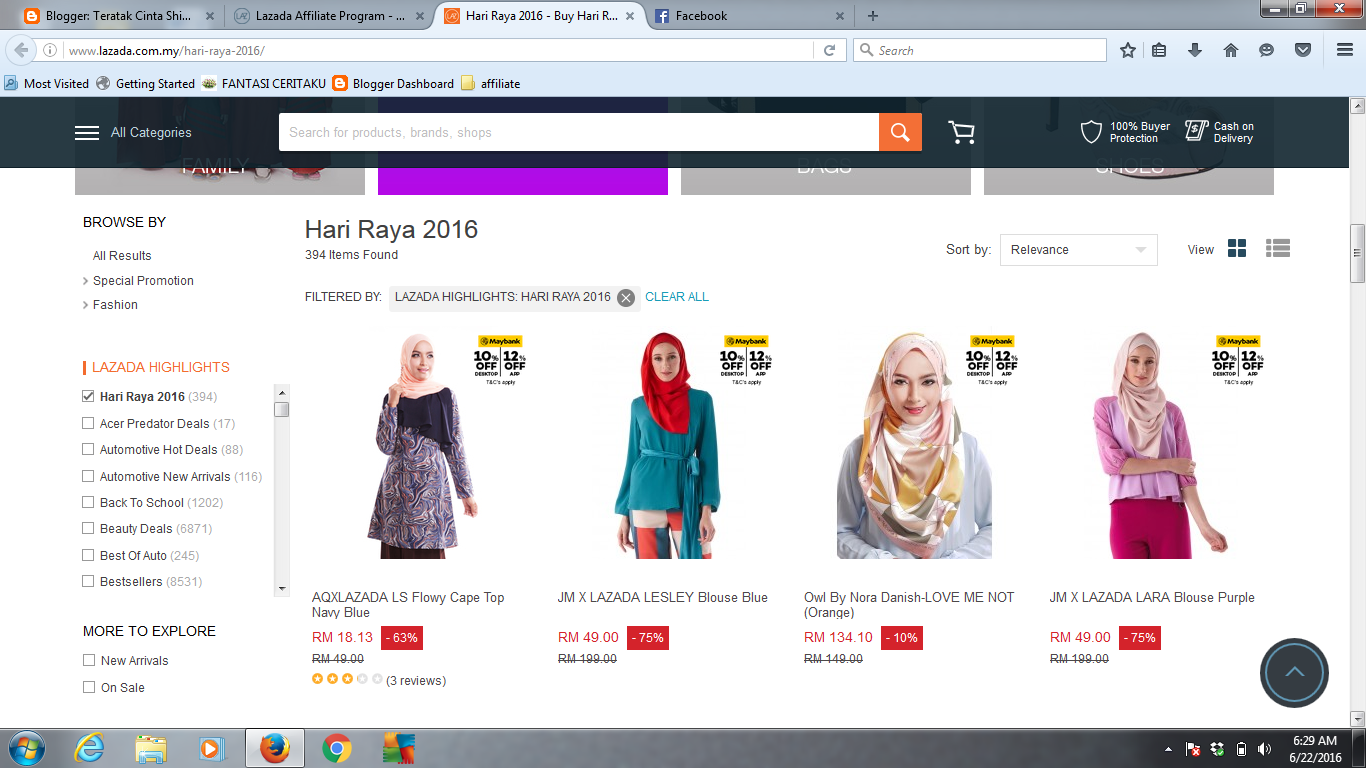Open Owl By Nora Danish-LOVE ME NOT title
Screen dimensions: 1366x768
pyautogui.click(x=909, y=605)
